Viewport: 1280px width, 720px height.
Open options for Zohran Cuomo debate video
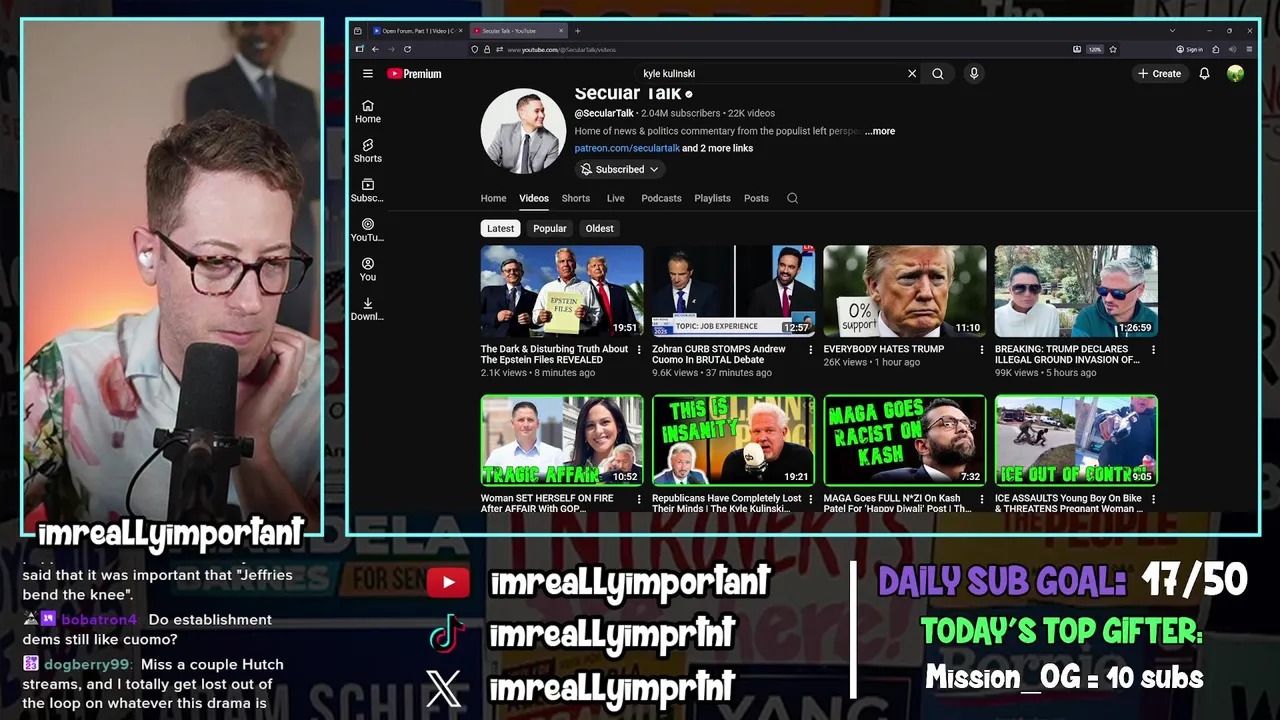810,350
